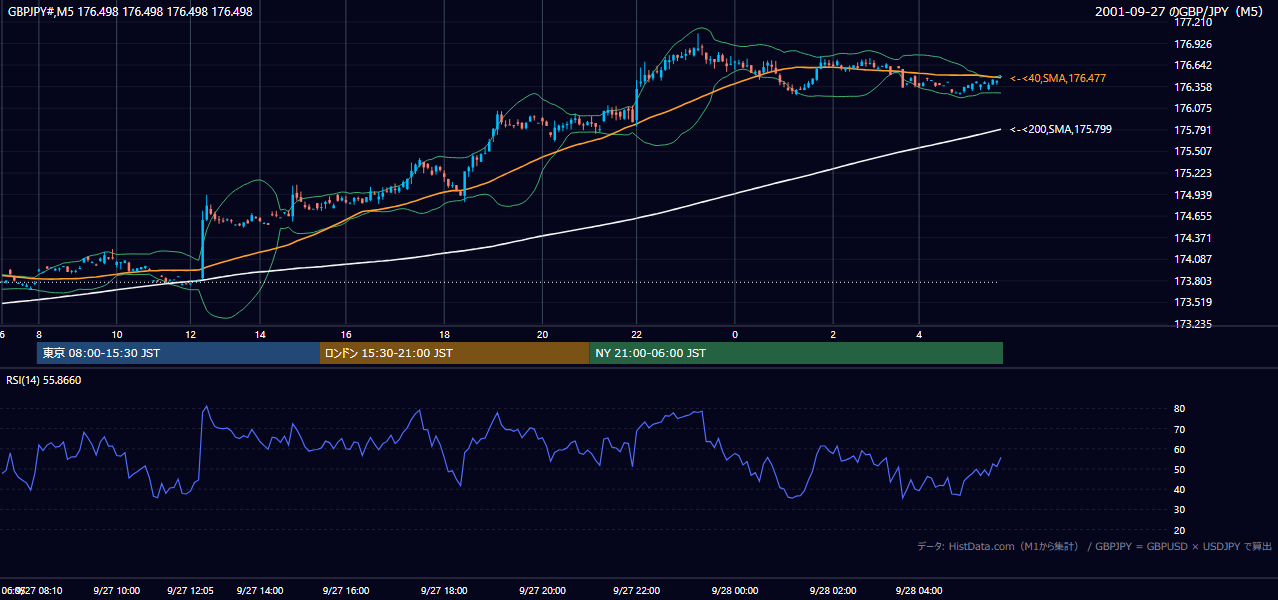Click the ロンドン 15:30-21:00 JST session bar
Image resolution: width=1278 pixels, height=600 pixels.
coord(455,353)
